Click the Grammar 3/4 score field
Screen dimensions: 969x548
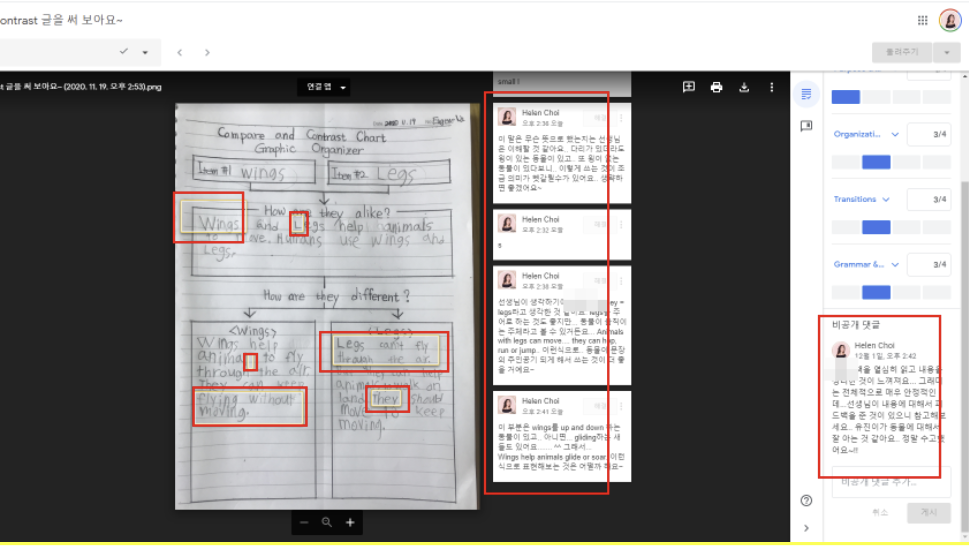(929, 264)
